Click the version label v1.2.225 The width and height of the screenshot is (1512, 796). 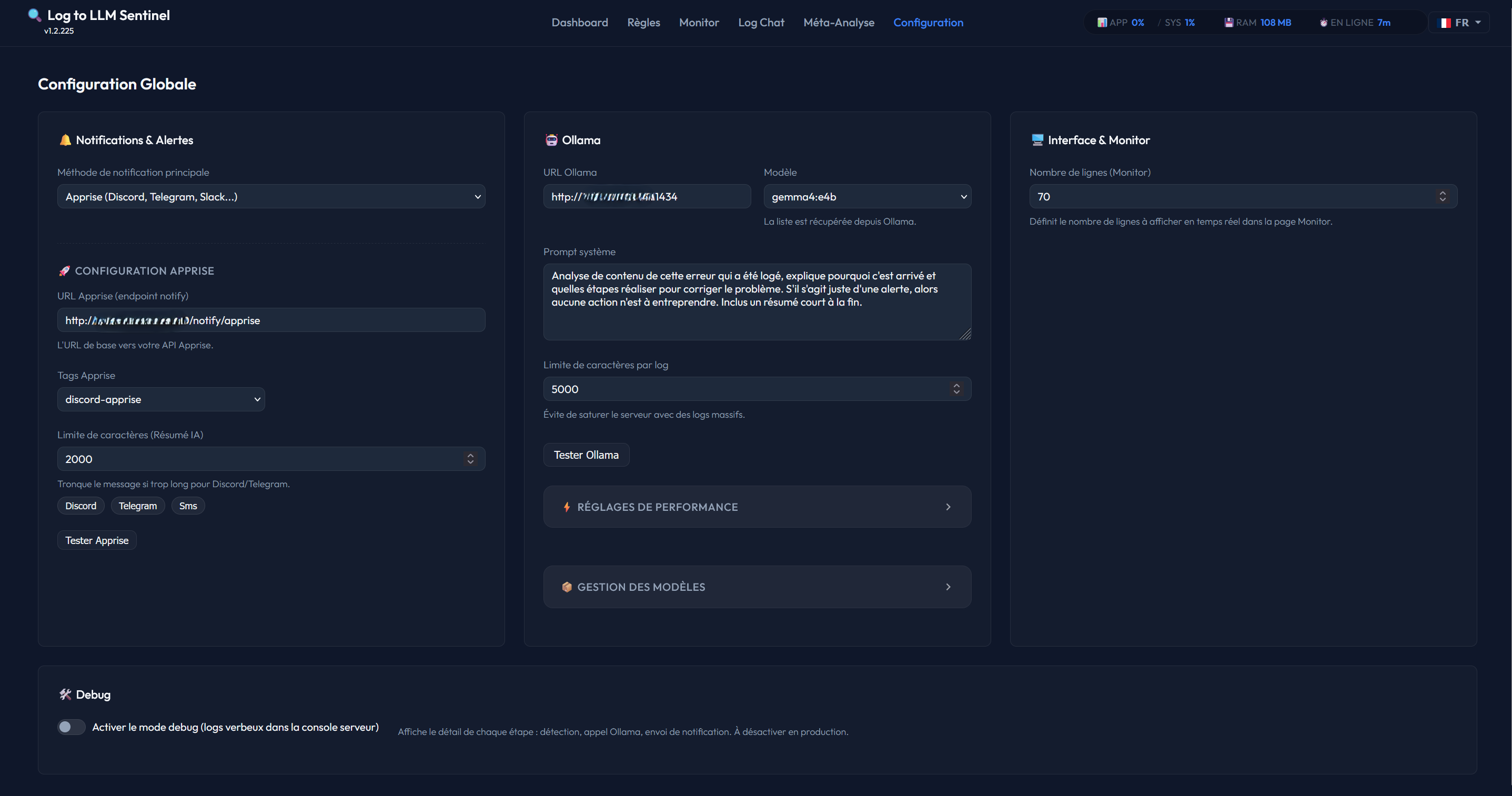[59, 31]
